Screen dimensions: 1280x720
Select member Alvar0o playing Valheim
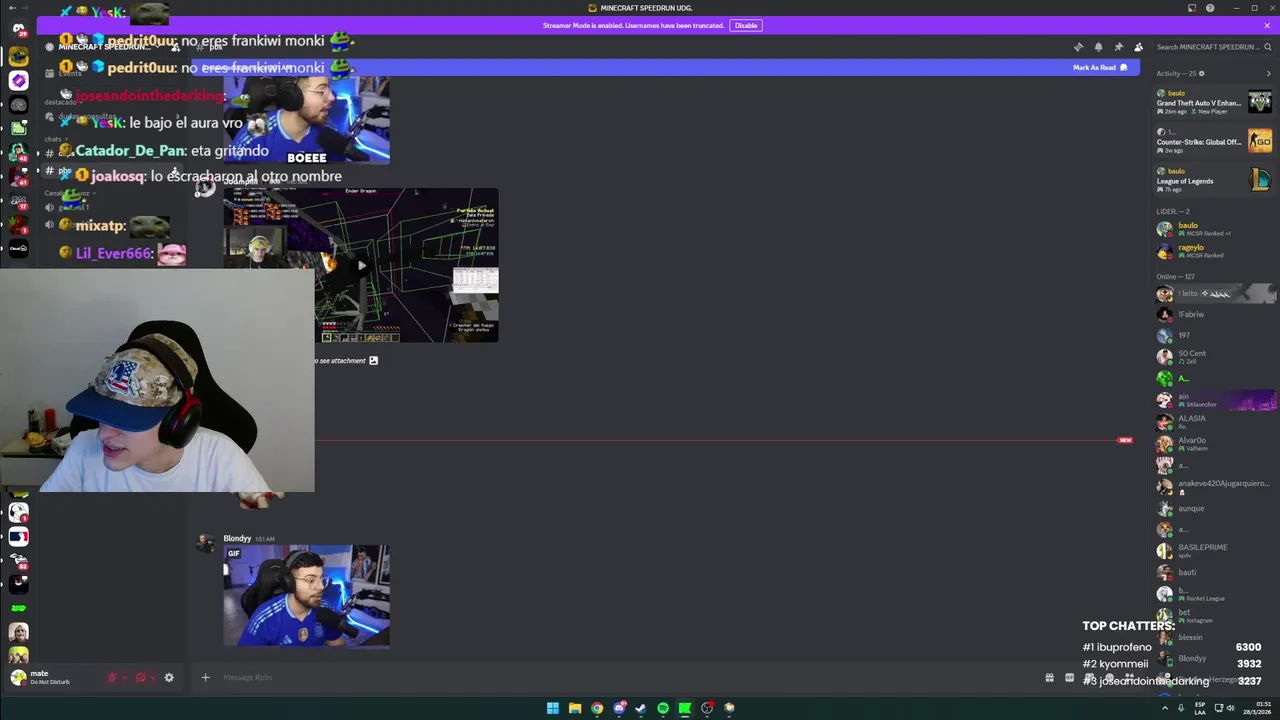pos(1214,444)
